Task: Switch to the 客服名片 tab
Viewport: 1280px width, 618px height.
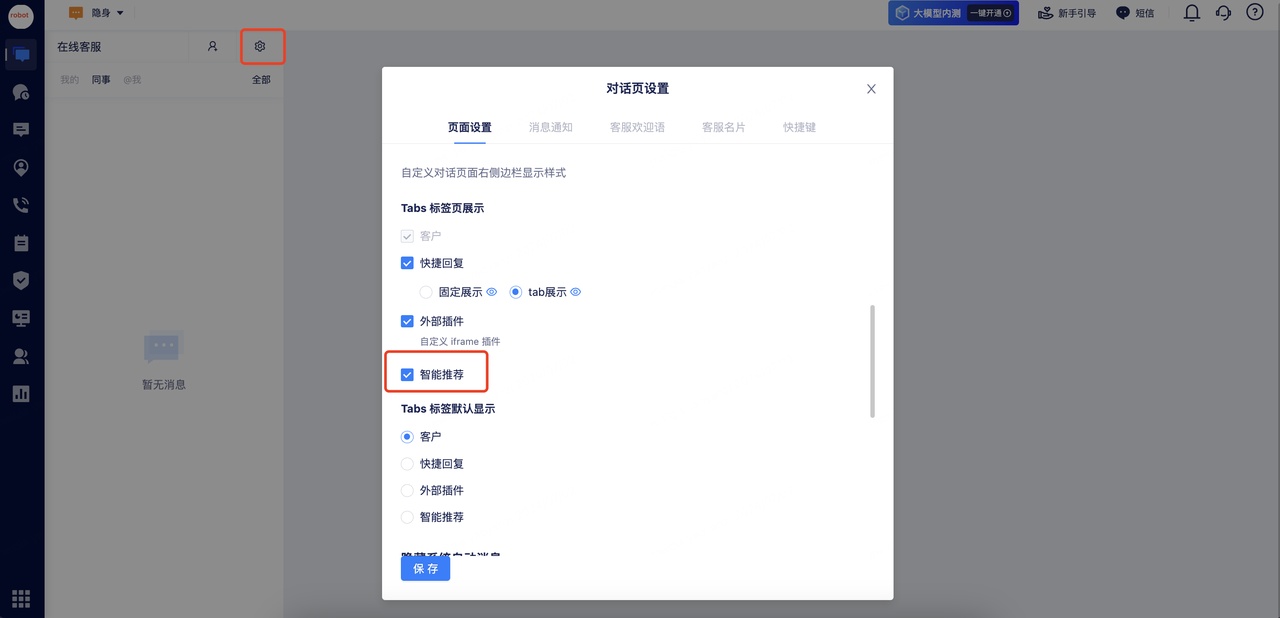Action: 724,127
